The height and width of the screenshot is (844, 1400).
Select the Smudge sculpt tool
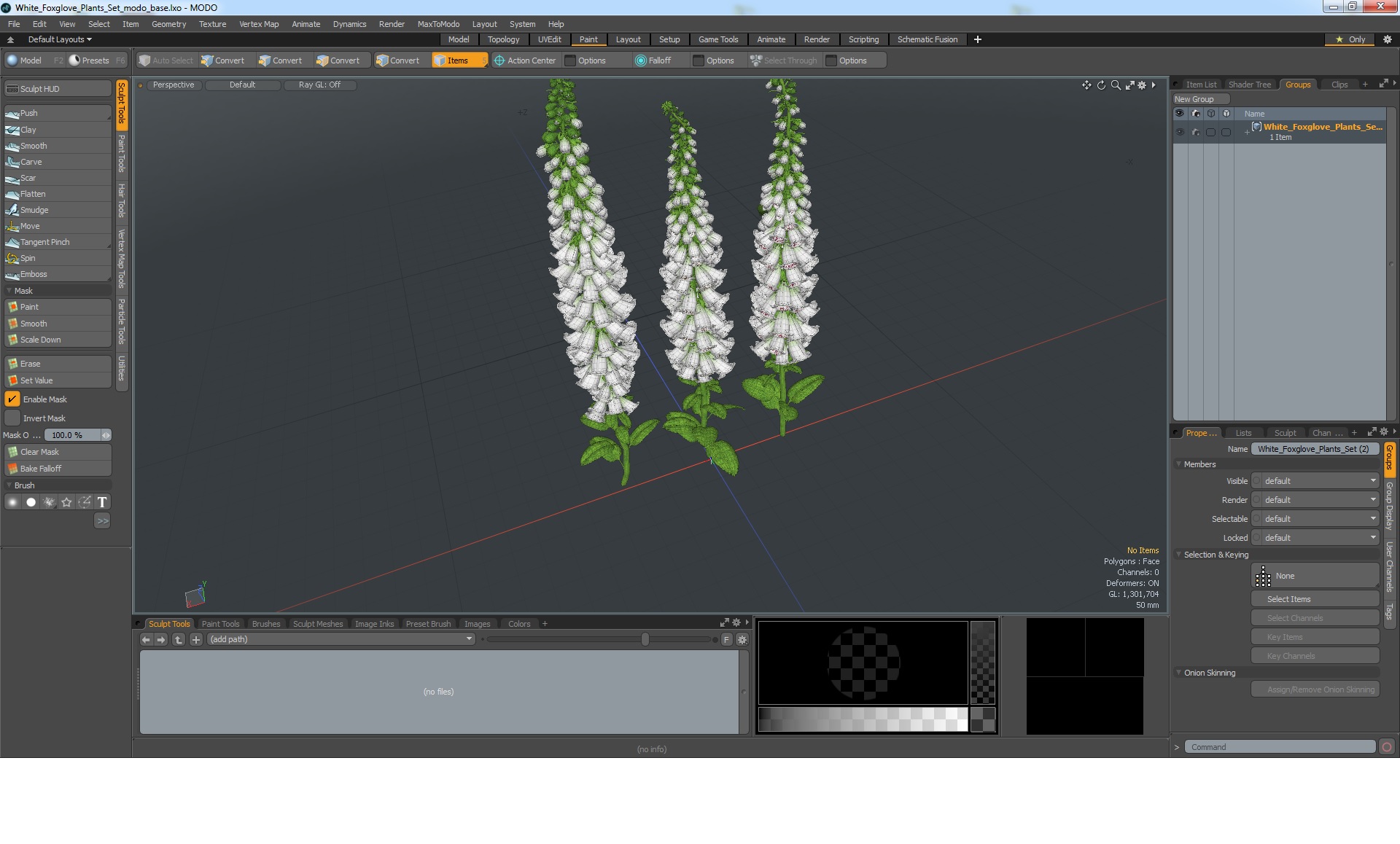pyautogui.click(x=34, y=210)
